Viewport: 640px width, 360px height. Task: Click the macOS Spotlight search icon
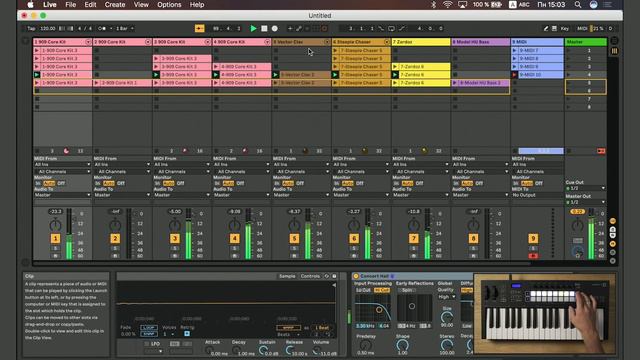click(578, 5)
